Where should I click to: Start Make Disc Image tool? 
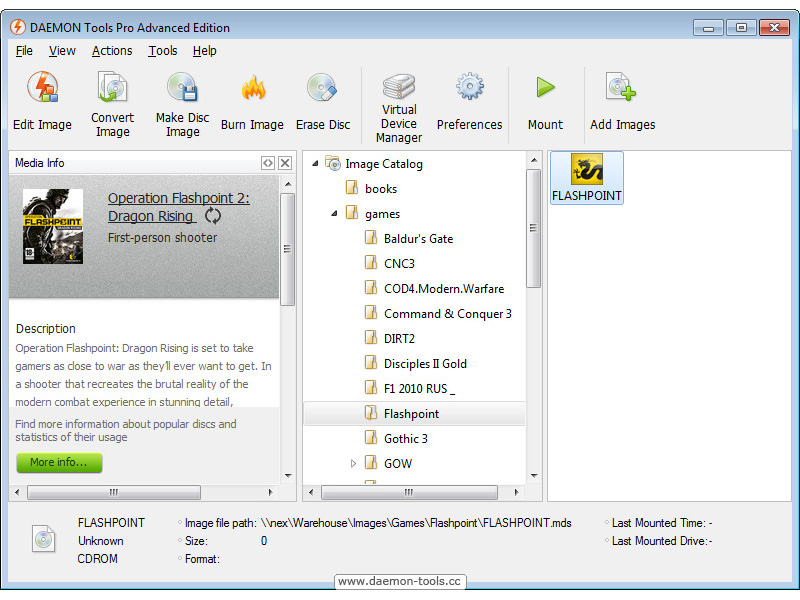(182, 104)
